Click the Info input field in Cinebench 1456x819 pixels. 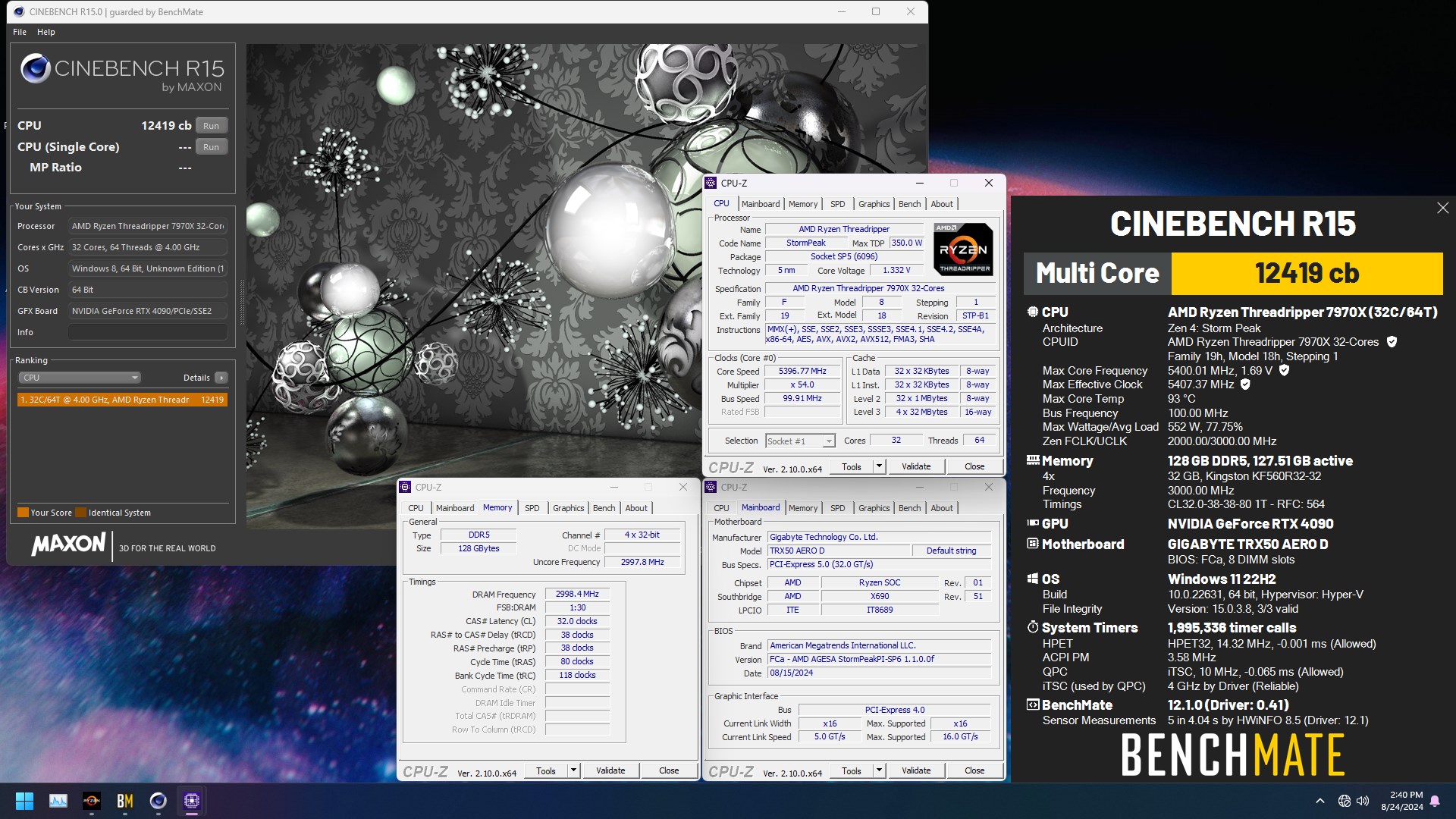click(x=148, y=332)
